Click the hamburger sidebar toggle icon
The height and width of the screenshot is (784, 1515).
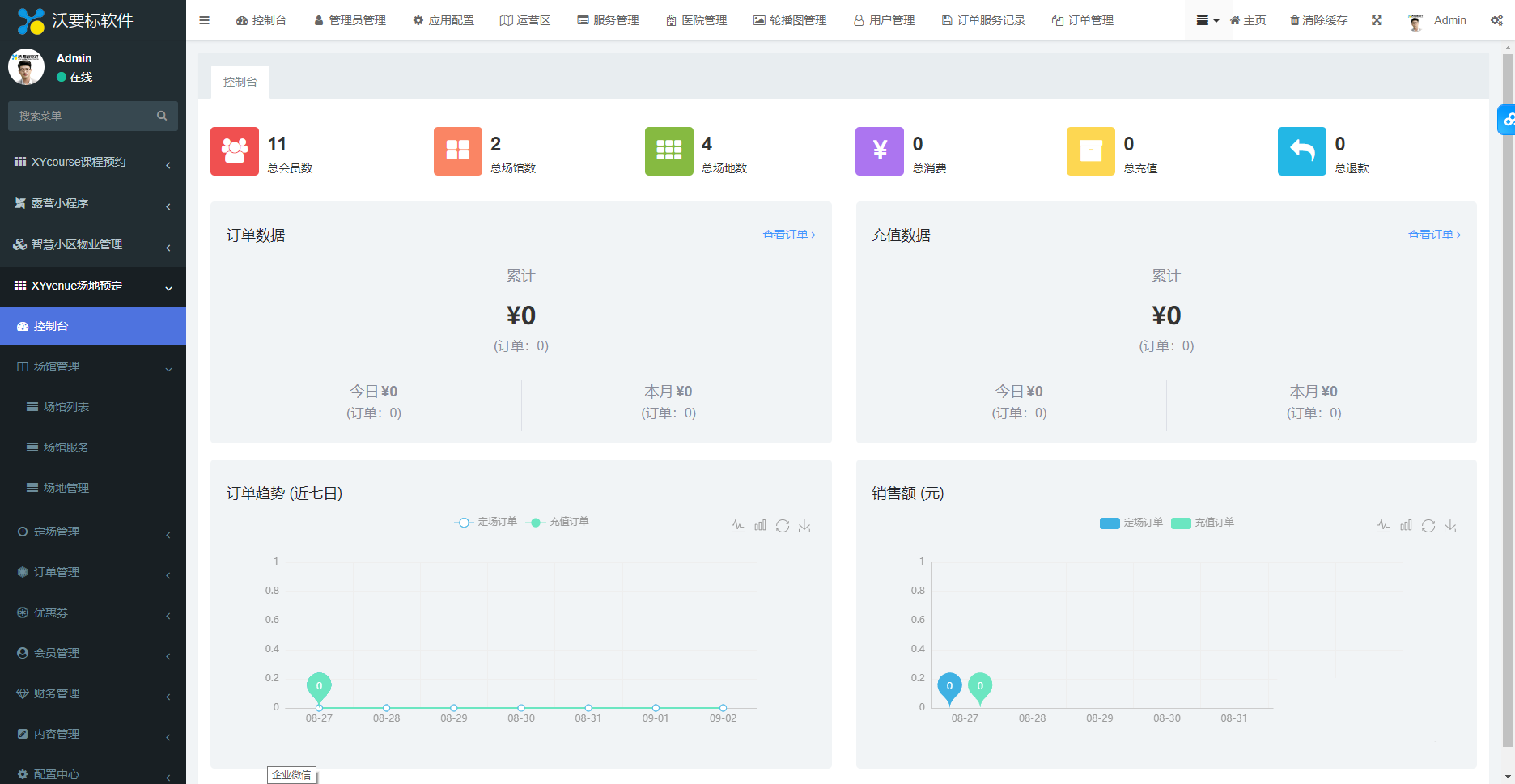click(x=204, y=20)
